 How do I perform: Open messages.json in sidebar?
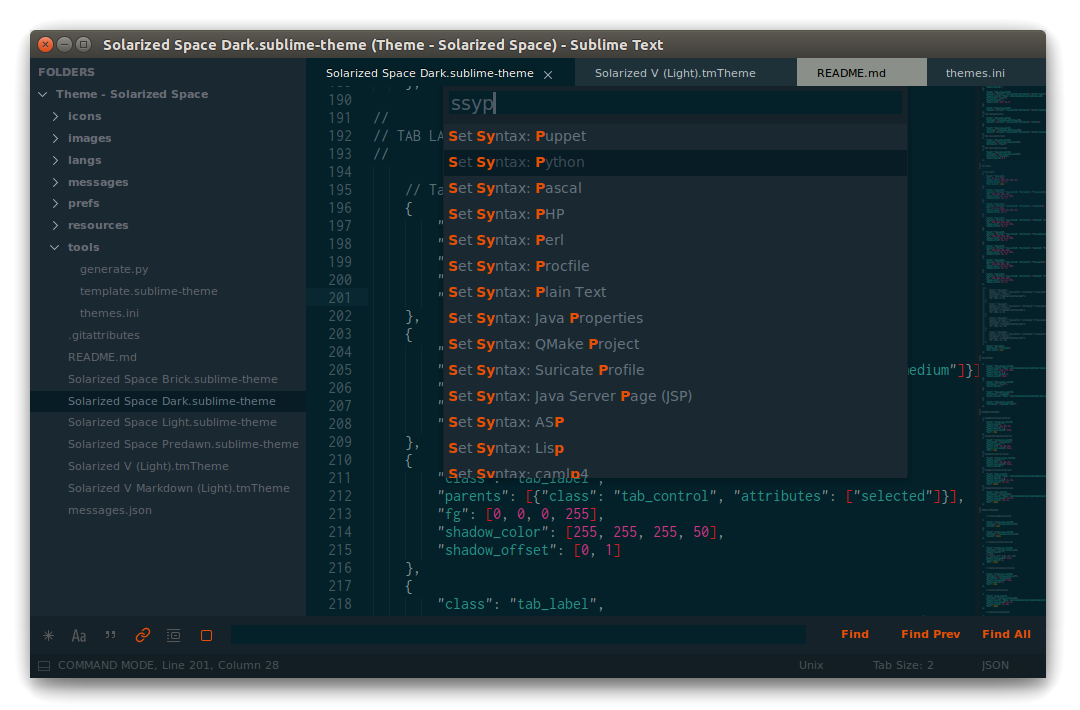point(110,510)
